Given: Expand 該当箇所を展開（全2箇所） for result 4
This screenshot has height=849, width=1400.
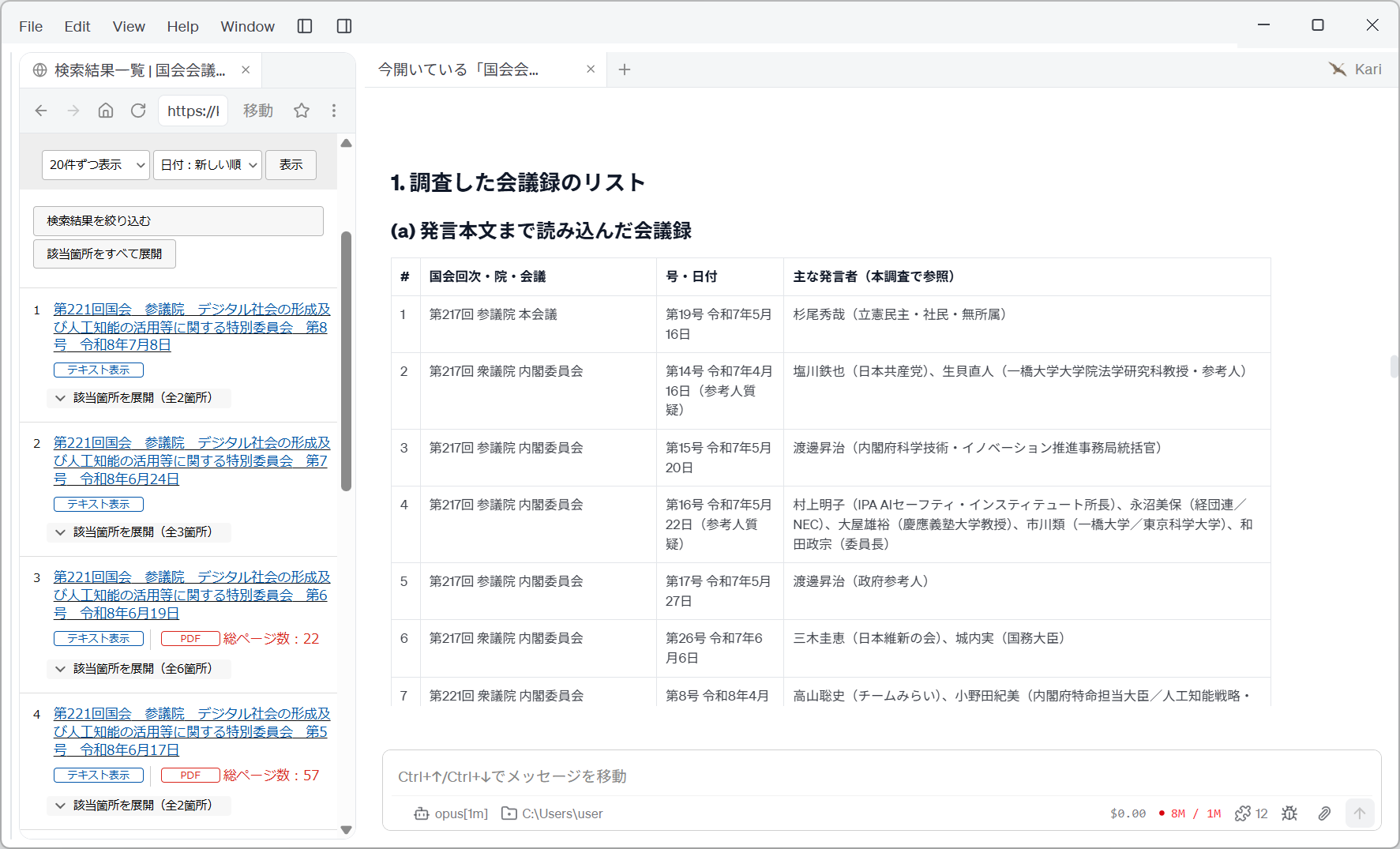Looking at the screenshot, I should 138,806.
